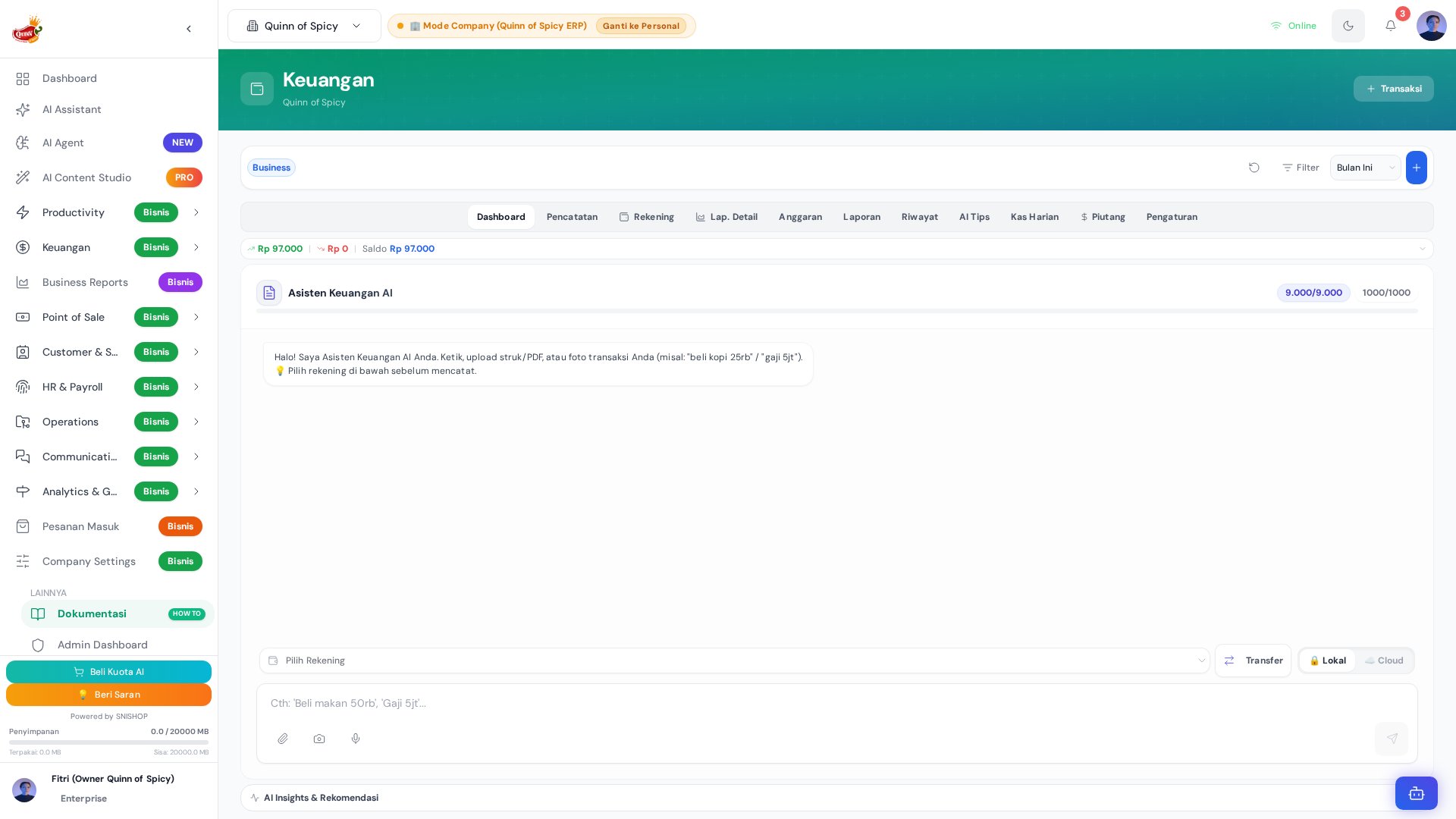Switch to Cloud storage mode
Screen dimensions: 1456x819
[1384, 661]
